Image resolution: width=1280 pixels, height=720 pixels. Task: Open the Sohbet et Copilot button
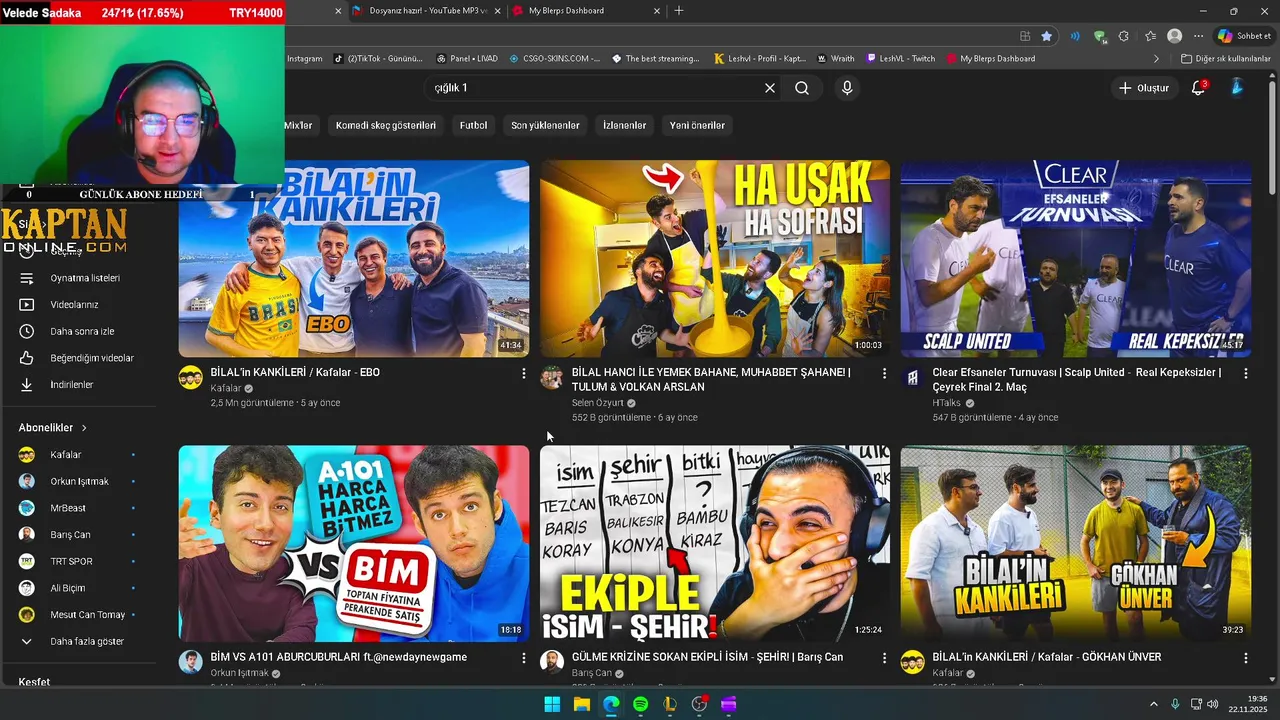point(1244,36)
